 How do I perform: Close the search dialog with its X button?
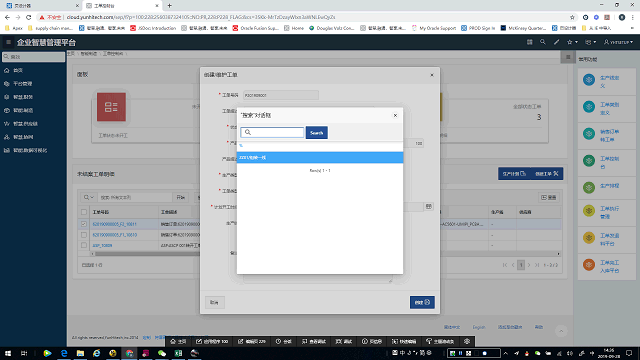tap(395, 116)
